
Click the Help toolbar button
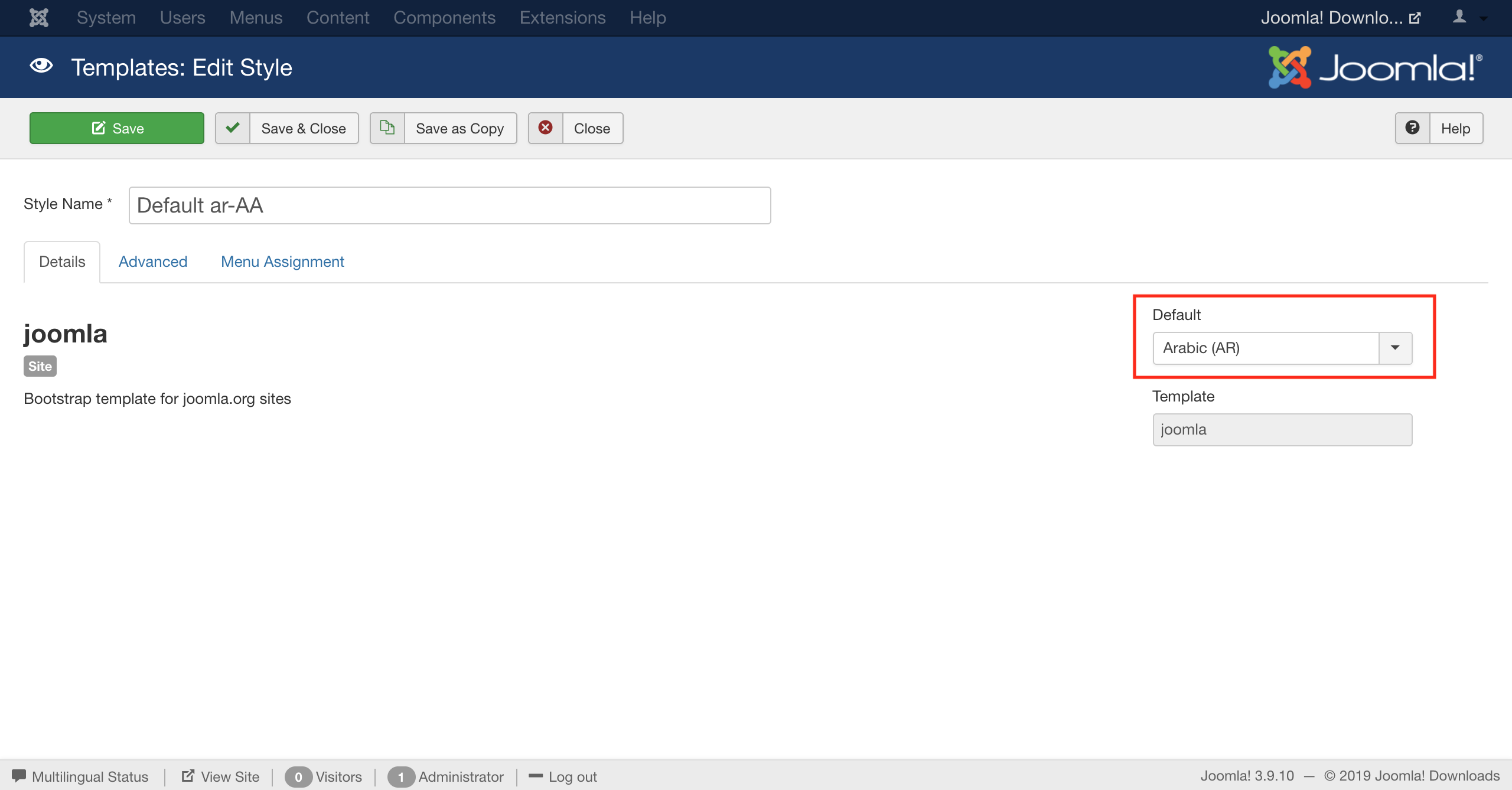[1439, 128]
